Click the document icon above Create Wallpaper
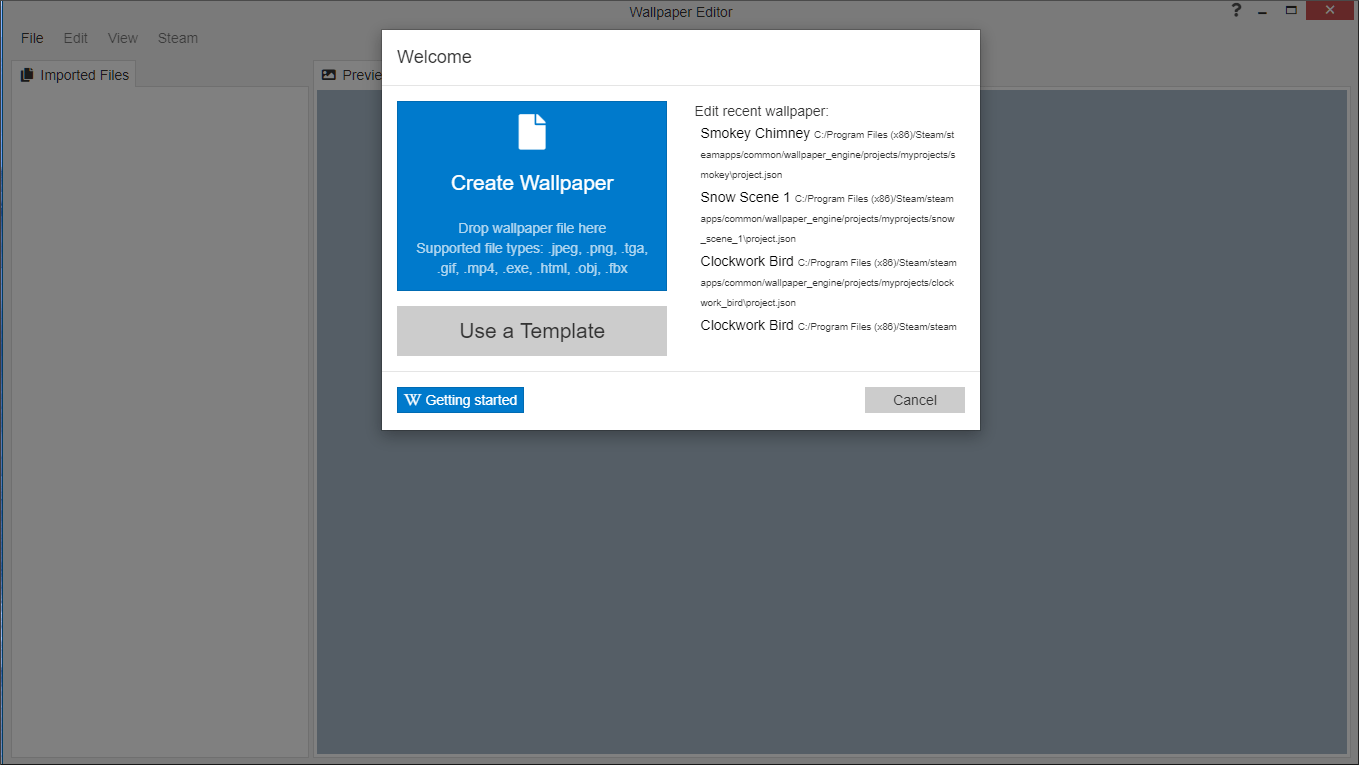 click(532, 132)
